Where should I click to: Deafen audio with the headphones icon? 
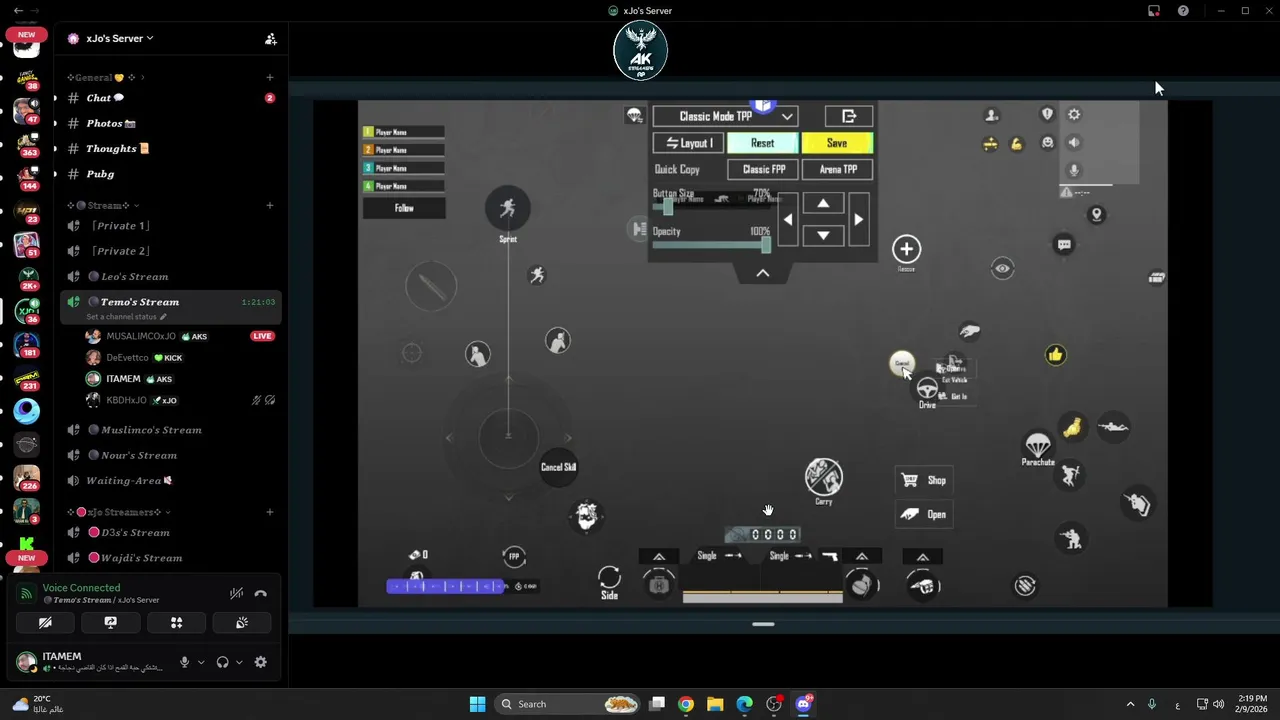pos(222,662)
